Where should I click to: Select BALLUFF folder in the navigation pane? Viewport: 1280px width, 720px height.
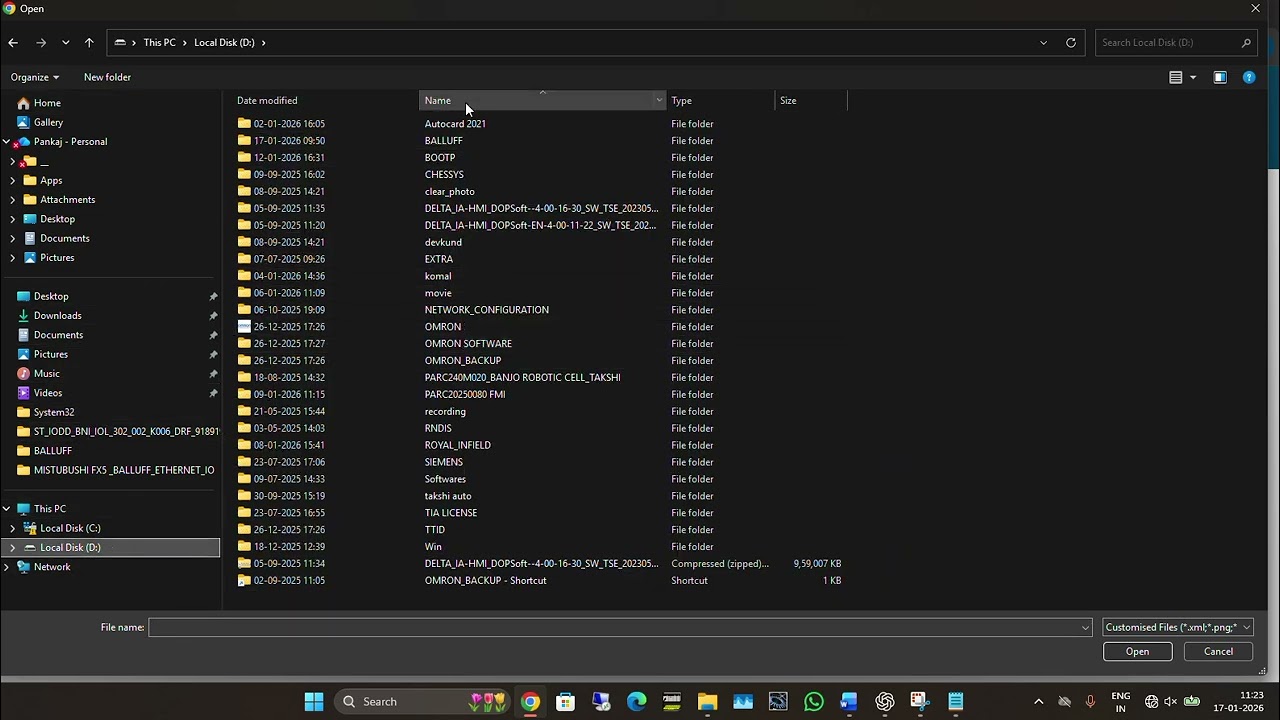(x=52, y=451)
